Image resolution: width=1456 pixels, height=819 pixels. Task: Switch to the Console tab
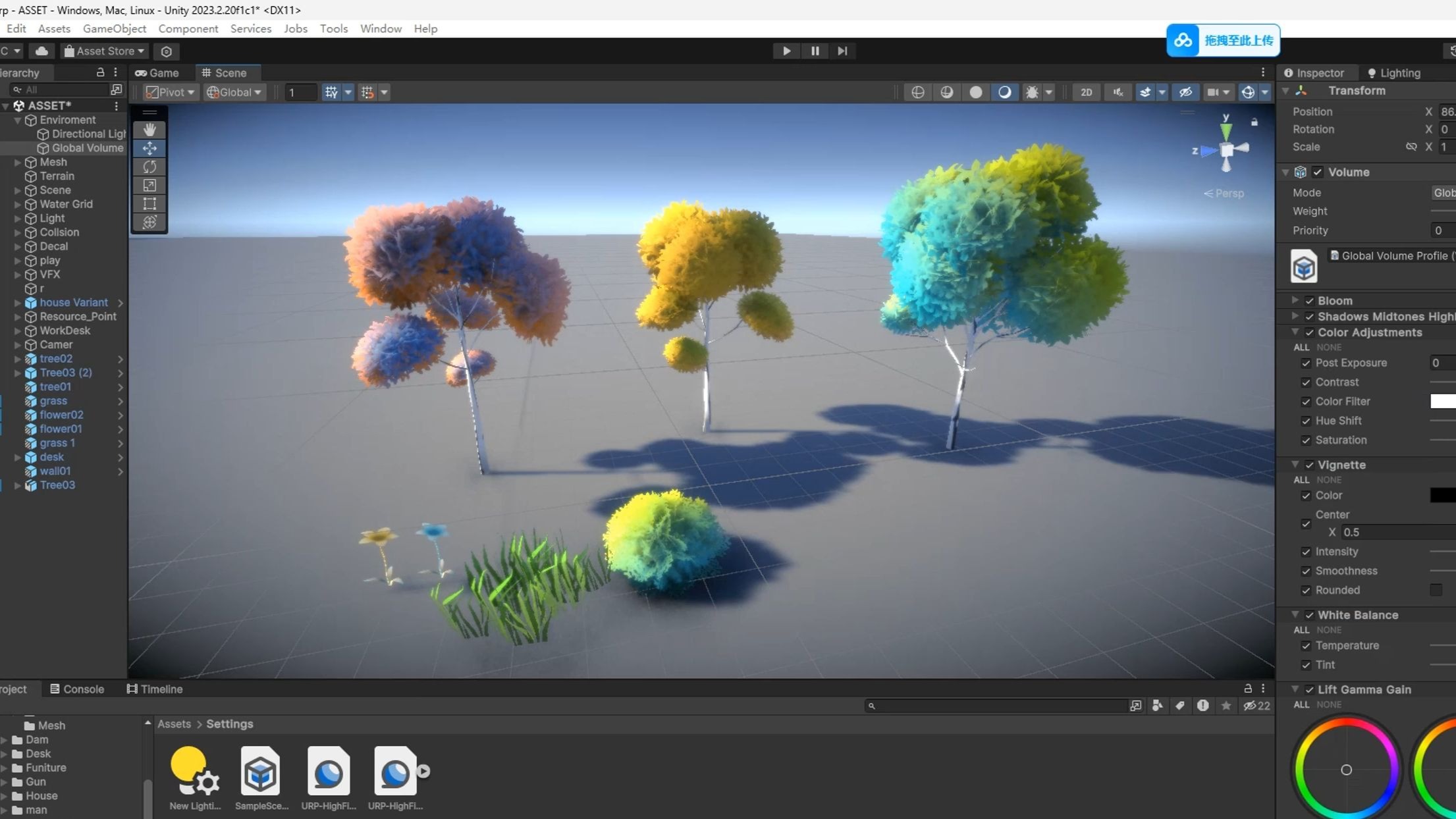click(77, 689)
